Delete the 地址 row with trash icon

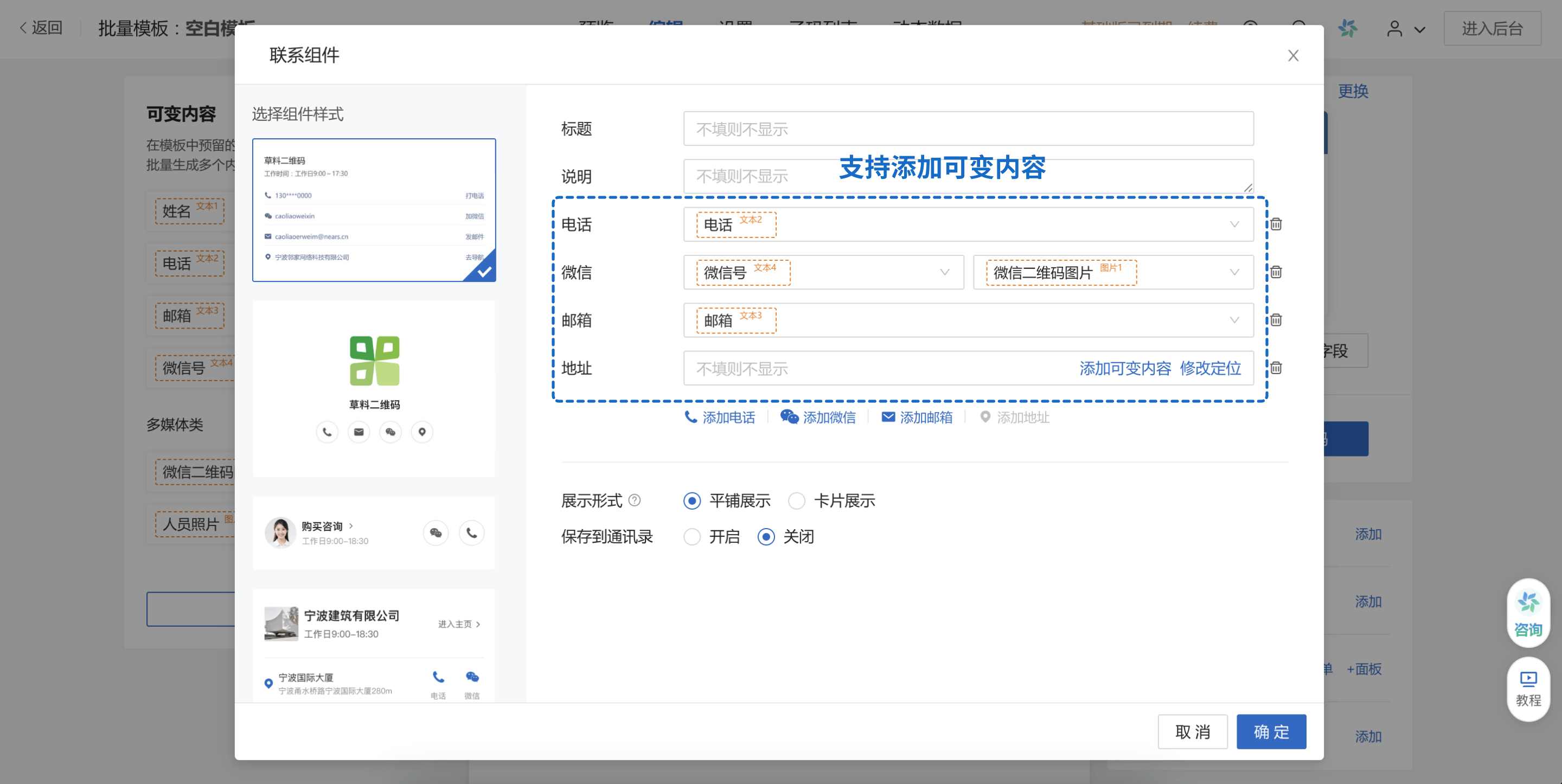coord(1276,368)
